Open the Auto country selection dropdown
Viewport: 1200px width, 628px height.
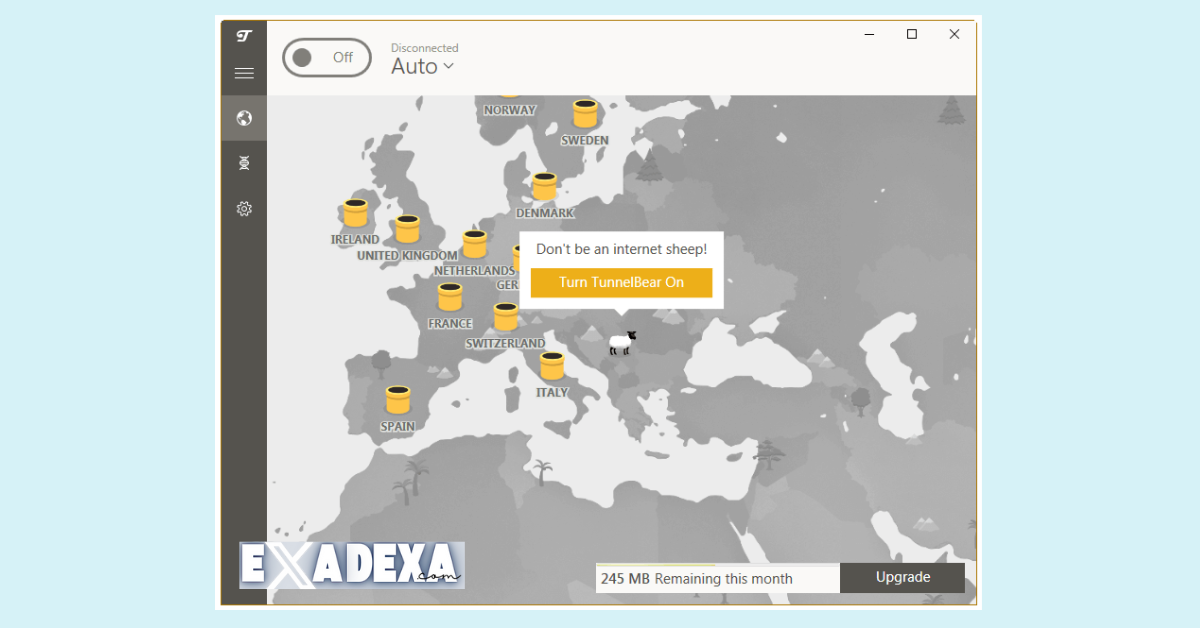coord(422,66)
